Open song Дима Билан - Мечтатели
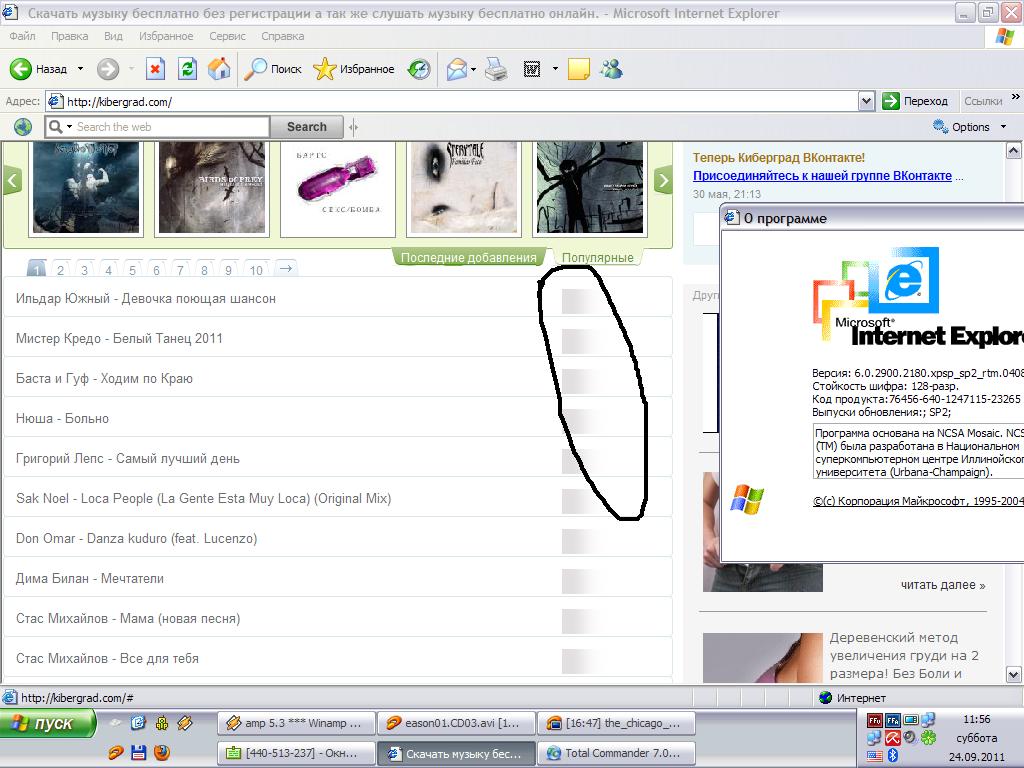1024x768 pixels. 90,578
